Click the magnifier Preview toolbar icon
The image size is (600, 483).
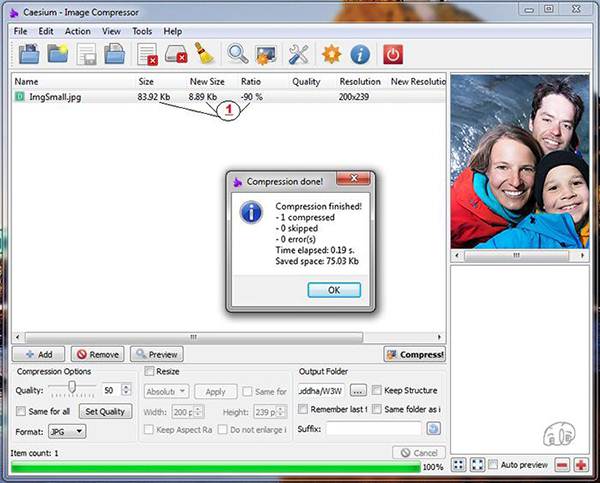[x=238, y=54]
